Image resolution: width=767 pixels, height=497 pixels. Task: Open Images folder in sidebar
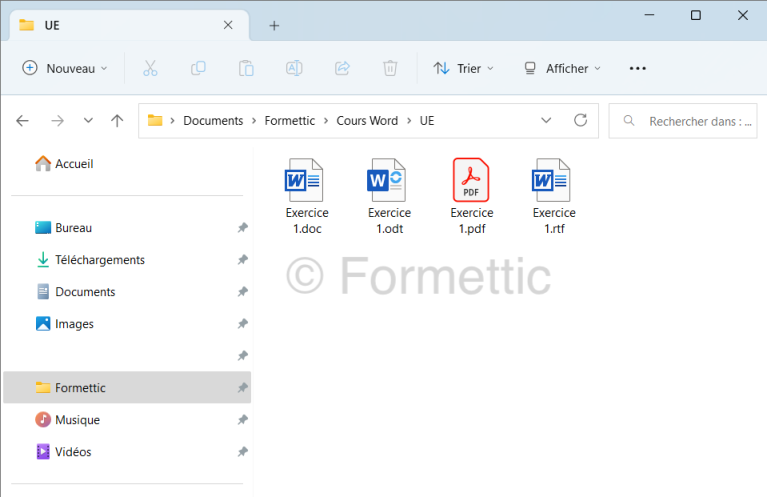coord(74,324)
